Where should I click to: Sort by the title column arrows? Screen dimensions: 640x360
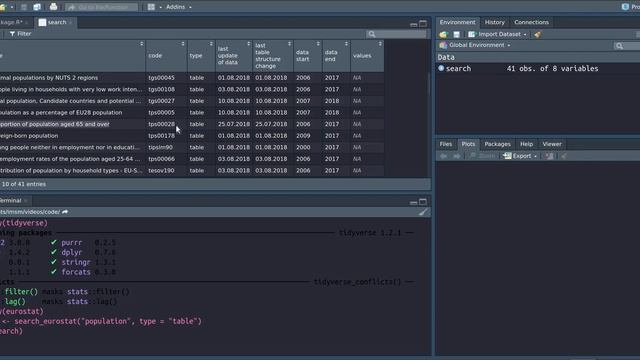point(142,44)
